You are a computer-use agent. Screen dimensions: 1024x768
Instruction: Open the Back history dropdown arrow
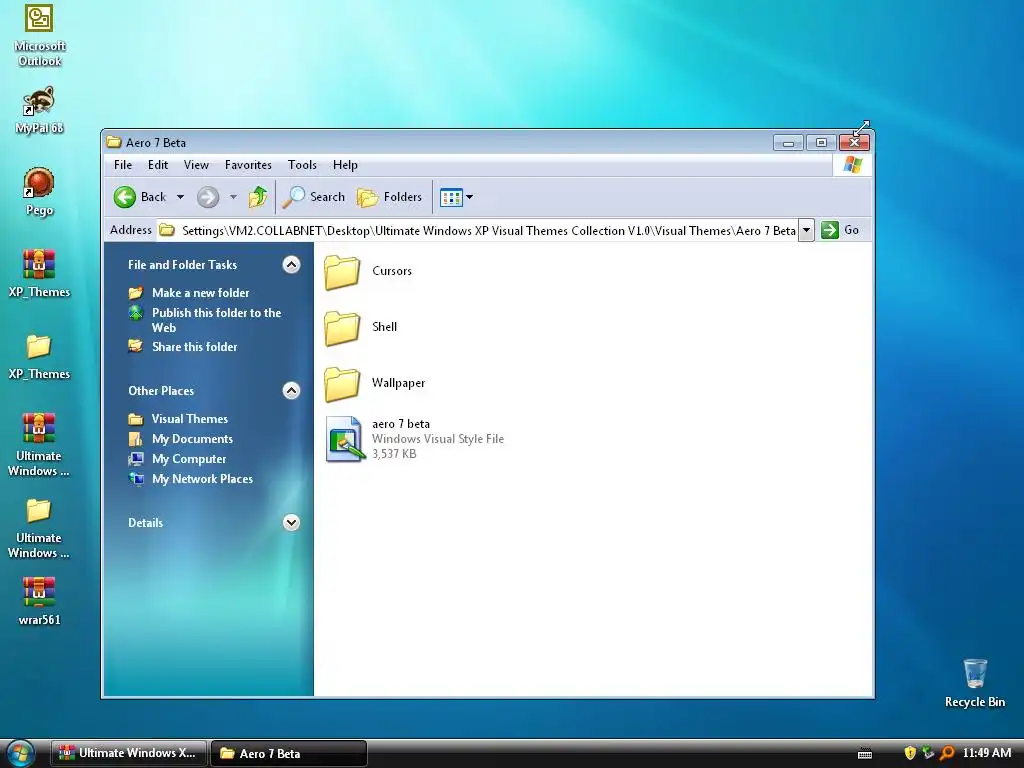[x=180, y=197]
